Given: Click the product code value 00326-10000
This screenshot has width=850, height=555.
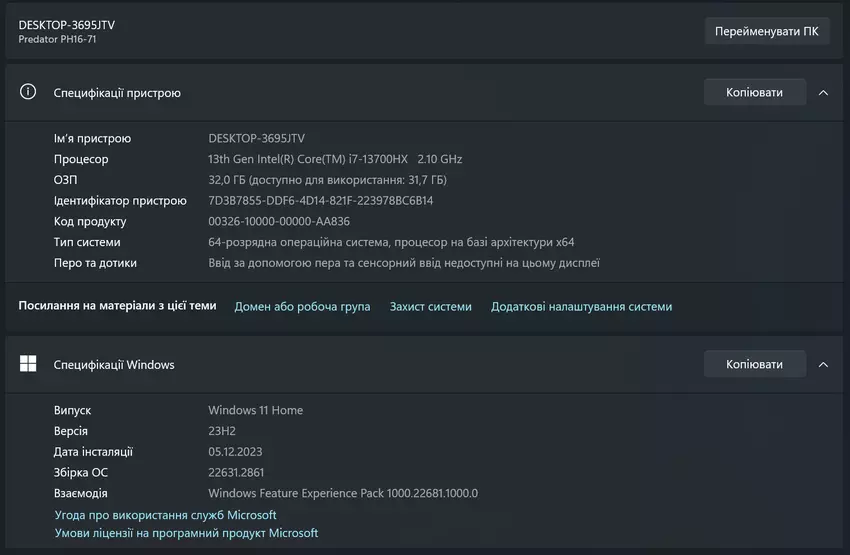Looking at the screenshot, I should (279, 222).
